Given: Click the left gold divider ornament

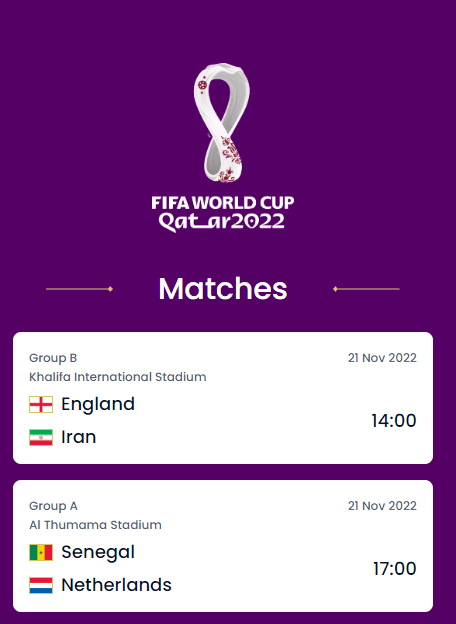Looking at the screenshot, I should pos(80,289).
